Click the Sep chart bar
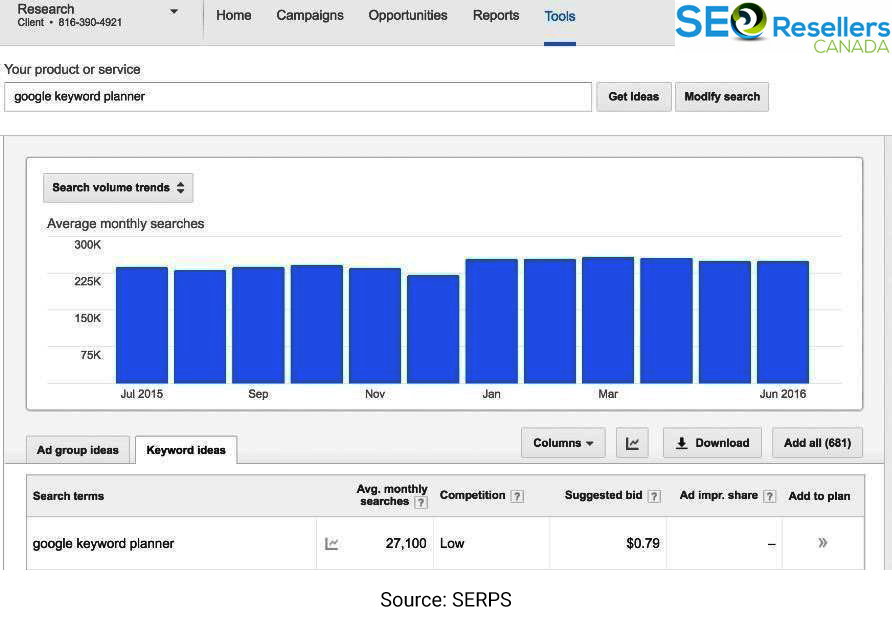Screen dimensions: 892x626 [258, 325]
